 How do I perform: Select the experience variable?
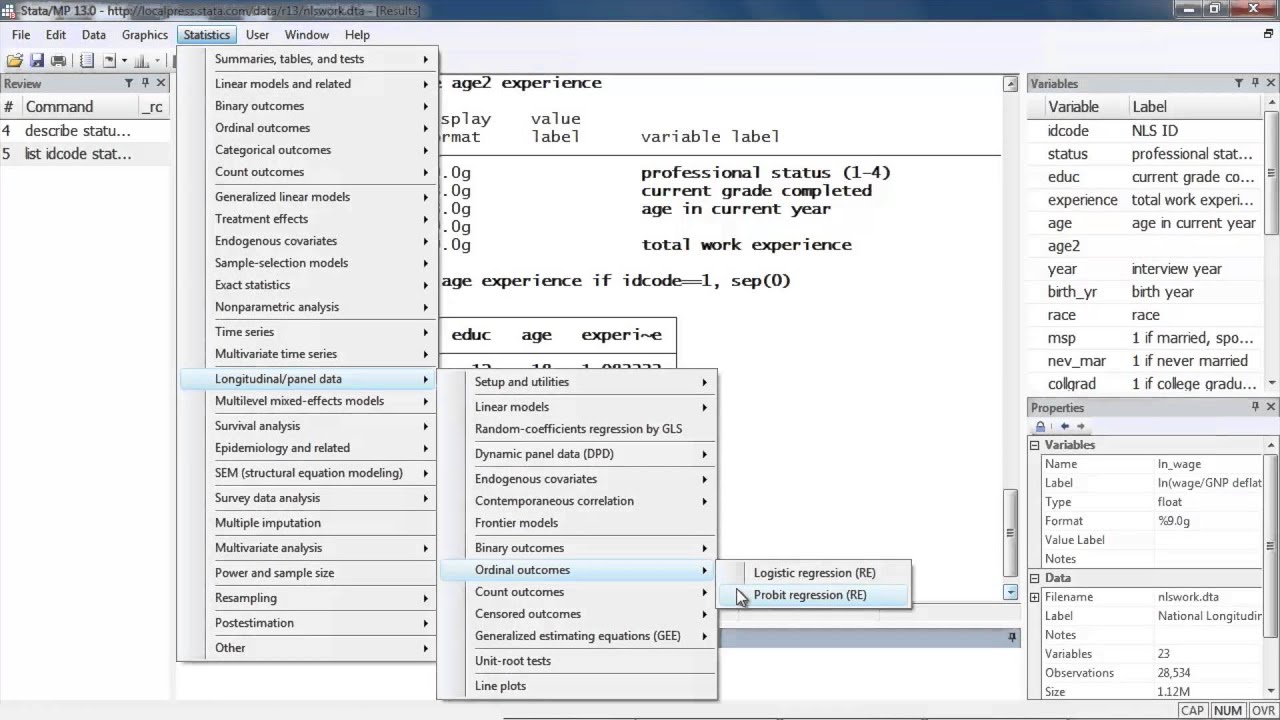(1146, 200)
